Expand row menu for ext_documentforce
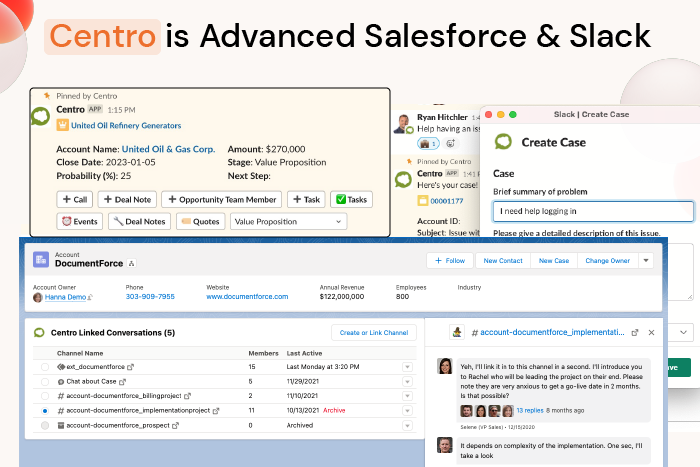This screenshot has height=467, width=700. pyautogui.click(x=407, y=367)
